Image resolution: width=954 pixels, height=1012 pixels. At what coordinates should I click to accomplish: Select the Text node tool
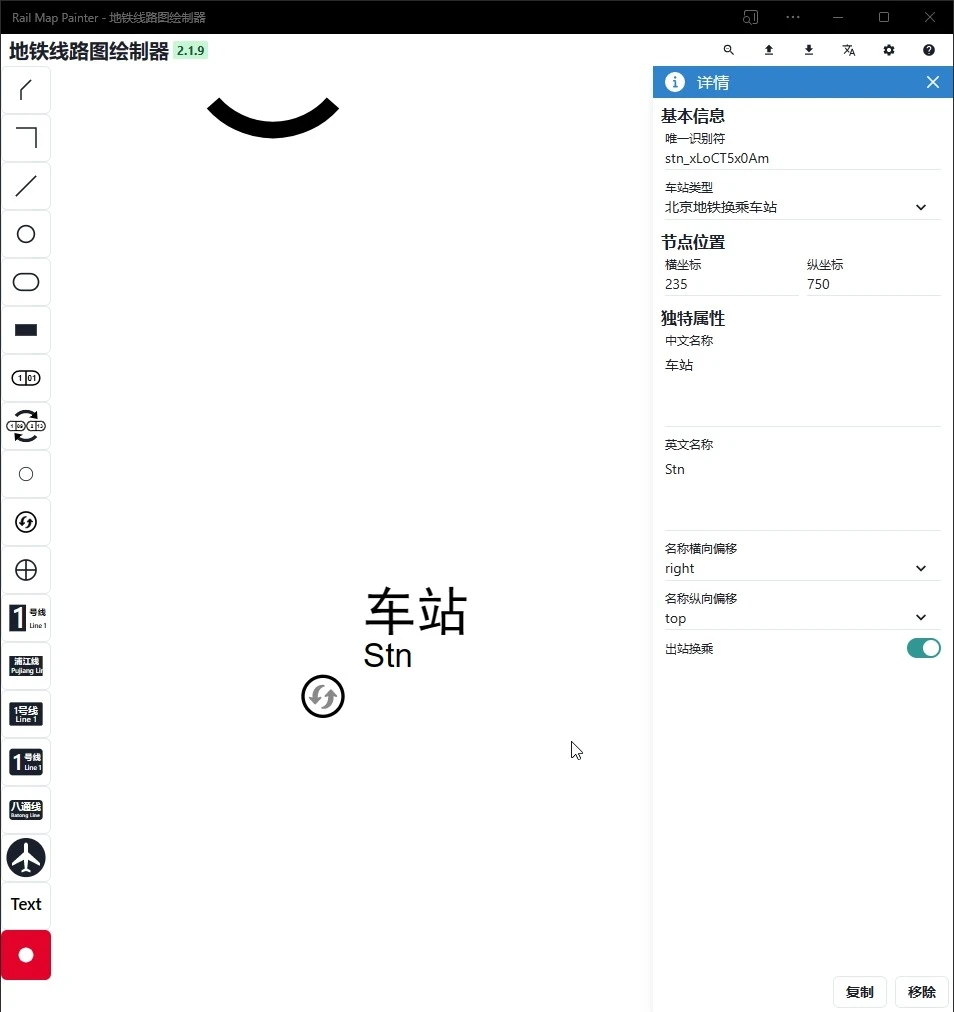[26, 904]
